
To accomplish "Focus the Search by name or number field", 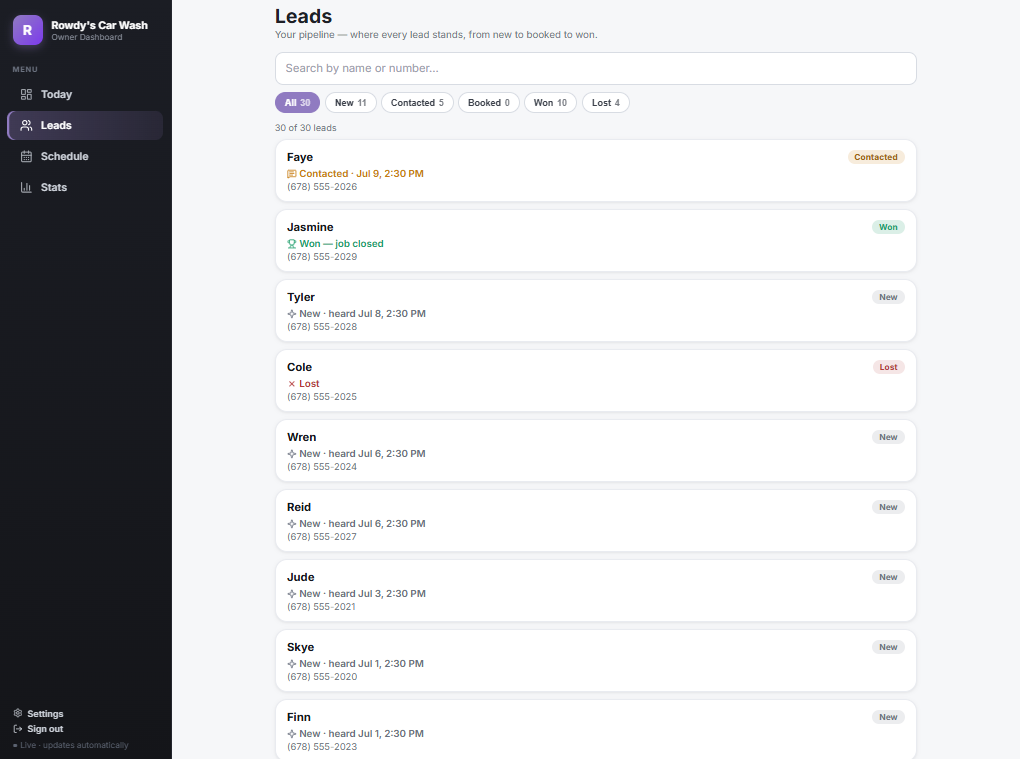I will coord(596,68).
